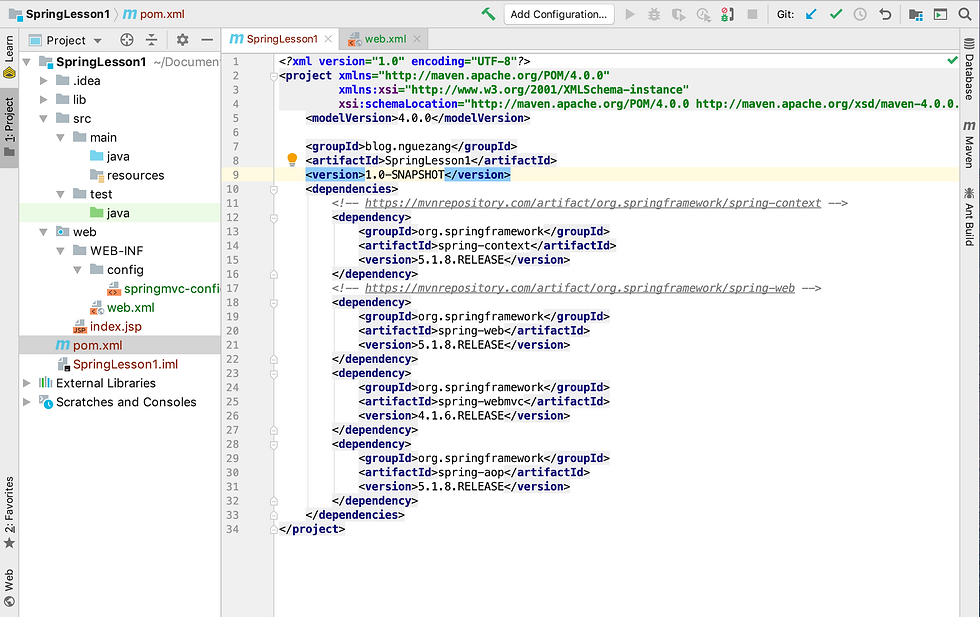Close the web.xml tab

pyautogui.click(x=417, y=39)
